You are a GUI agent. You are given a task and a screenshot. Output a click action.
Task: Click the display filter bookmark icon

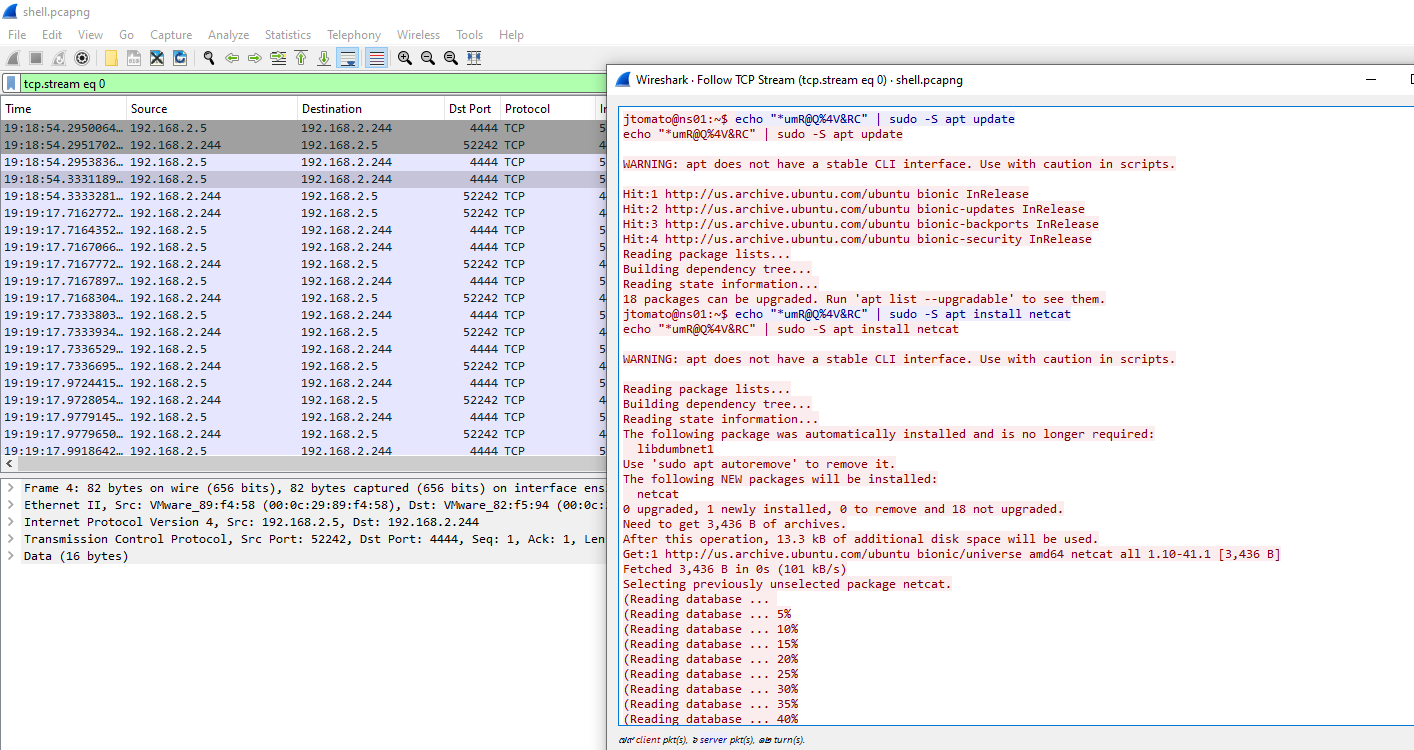point(11,84)
